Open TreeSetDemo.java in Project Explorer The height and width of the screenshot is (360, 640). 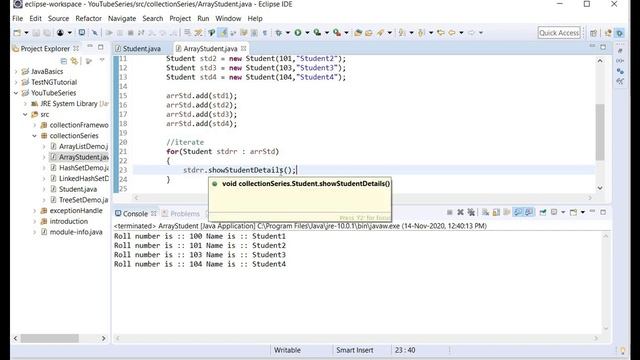click(79, 200)
